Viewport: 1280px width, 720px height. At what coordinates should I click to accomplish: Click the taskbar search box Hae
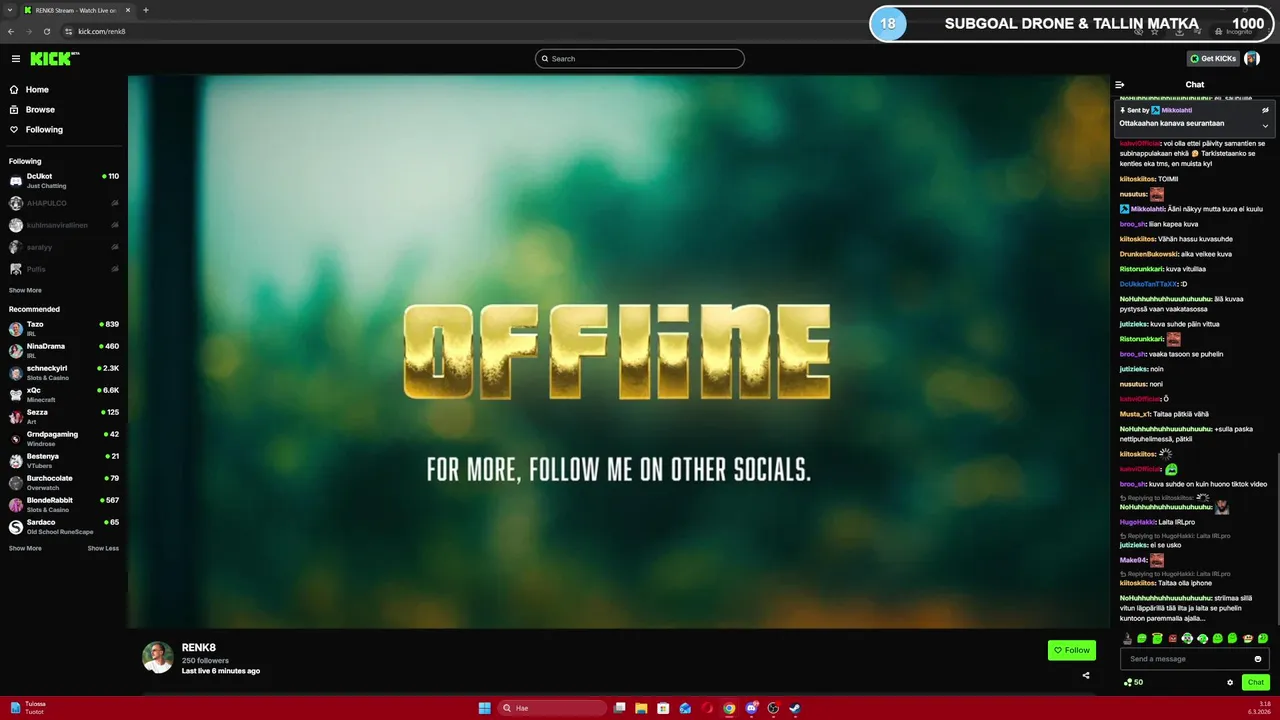(552, 708)
